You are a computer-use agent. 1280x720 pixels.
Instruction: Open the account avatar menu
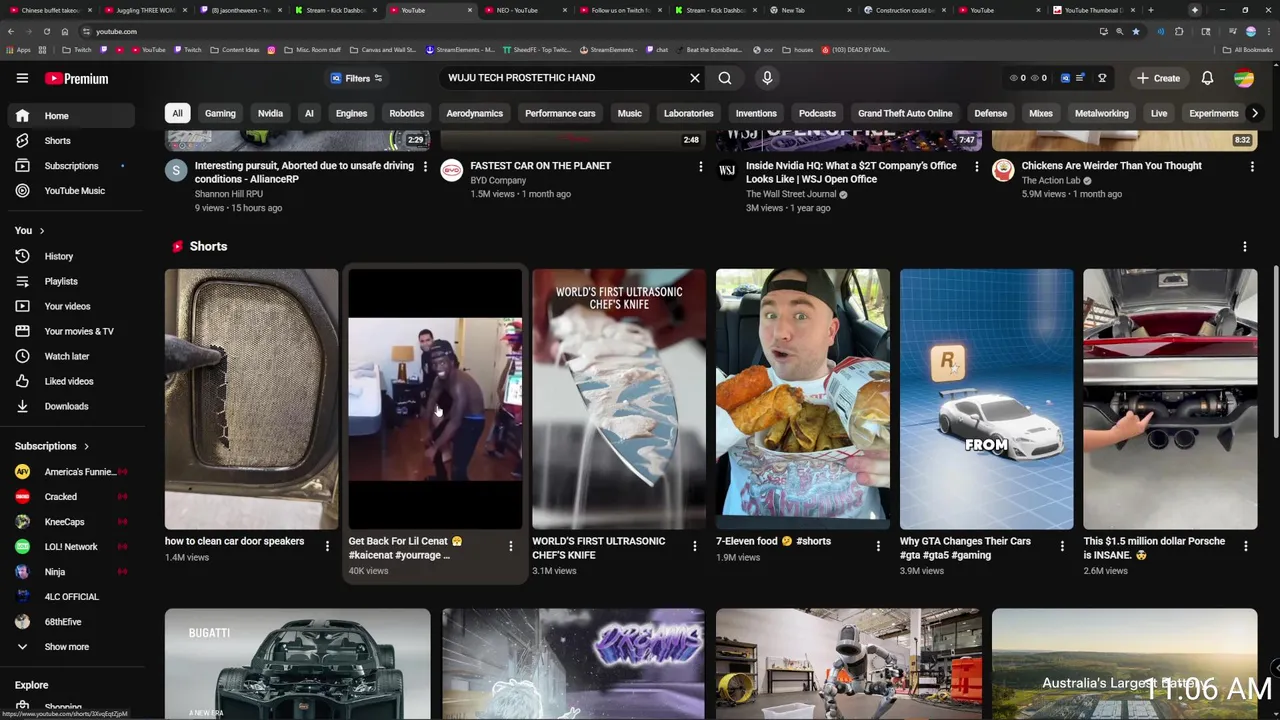pos(1244,78)
